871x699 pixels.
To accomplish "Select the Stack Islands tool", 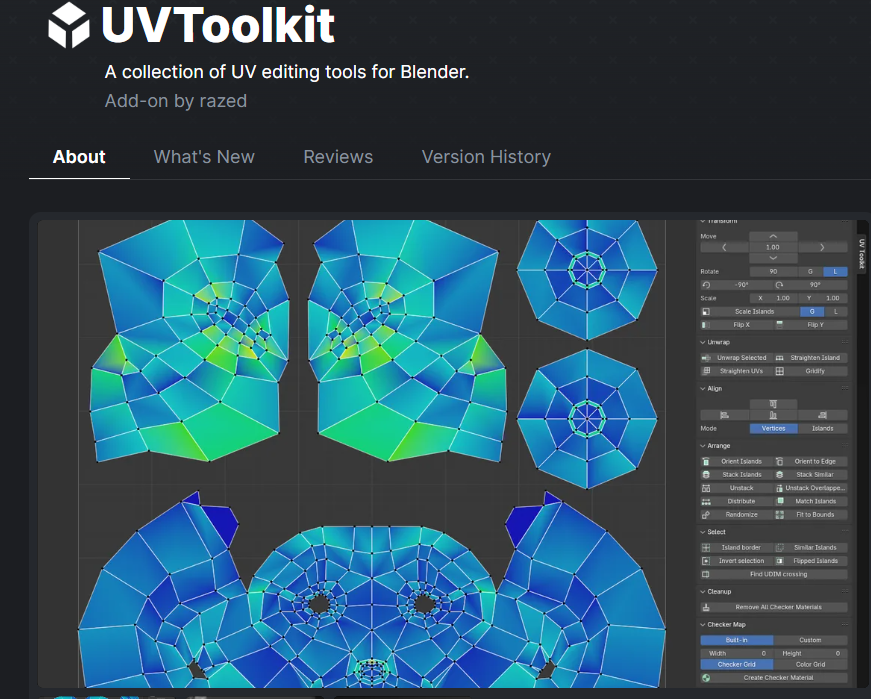I will click(x=740, y=474).
